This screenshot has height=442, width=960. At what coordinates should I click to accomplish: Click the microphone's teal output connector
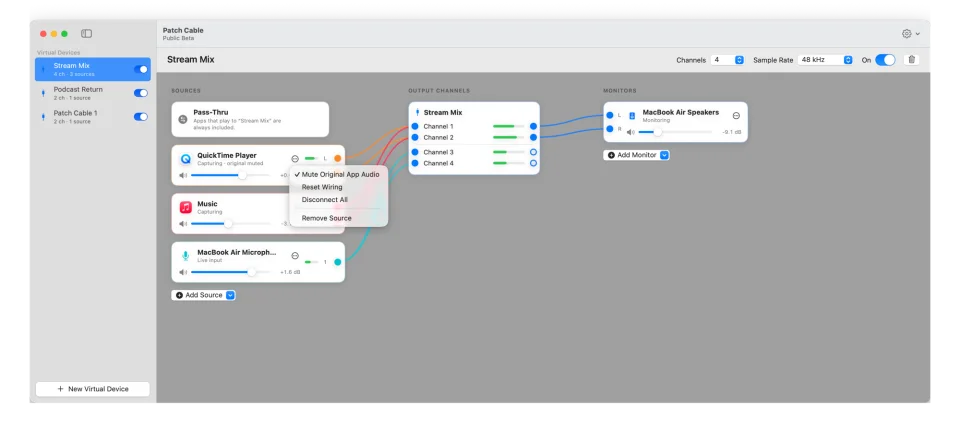click(x=337, y=262)
